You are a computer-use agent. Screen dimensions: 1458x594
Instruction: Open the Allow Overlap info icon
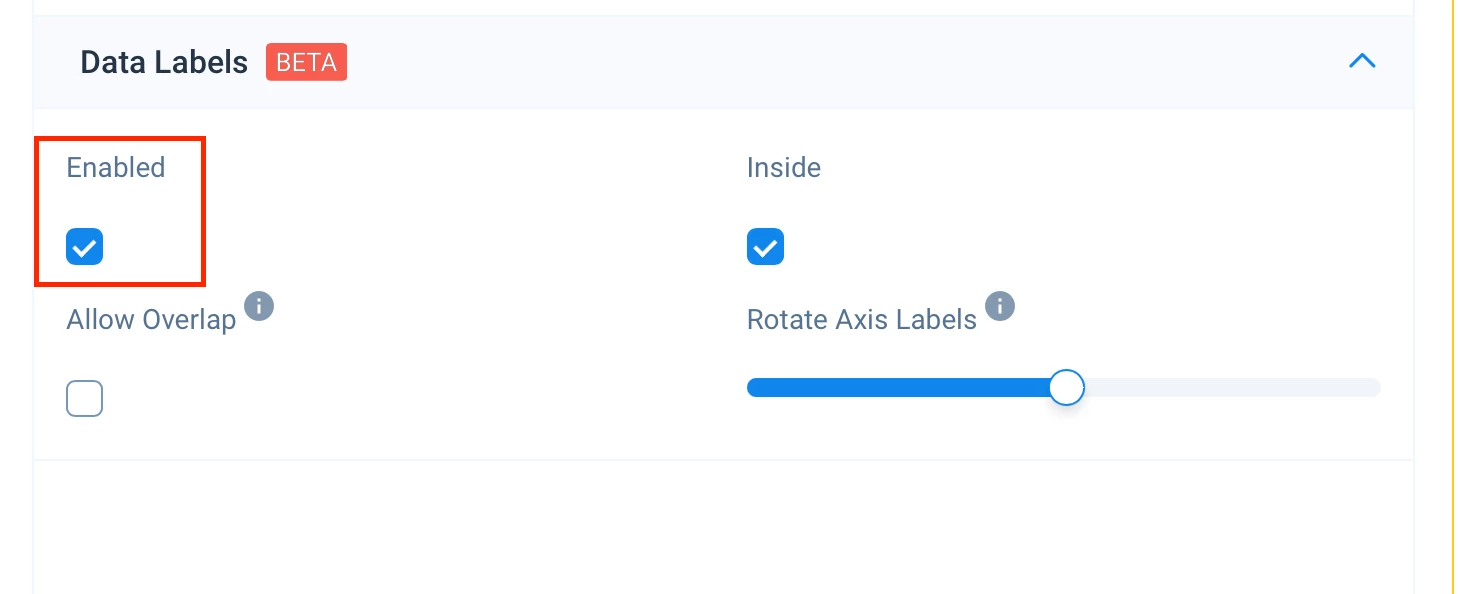click(259, 305)
